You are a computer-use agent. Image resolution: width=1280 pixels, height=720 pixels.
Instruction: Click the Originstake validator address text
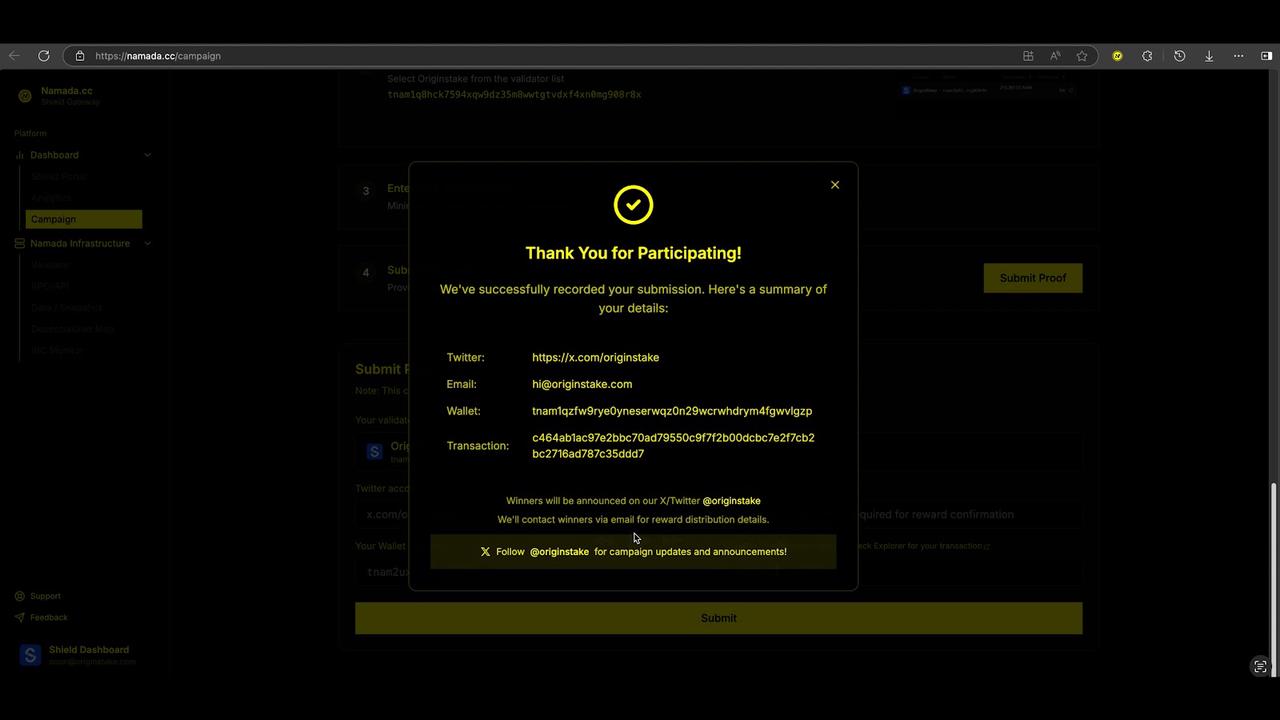514,94
